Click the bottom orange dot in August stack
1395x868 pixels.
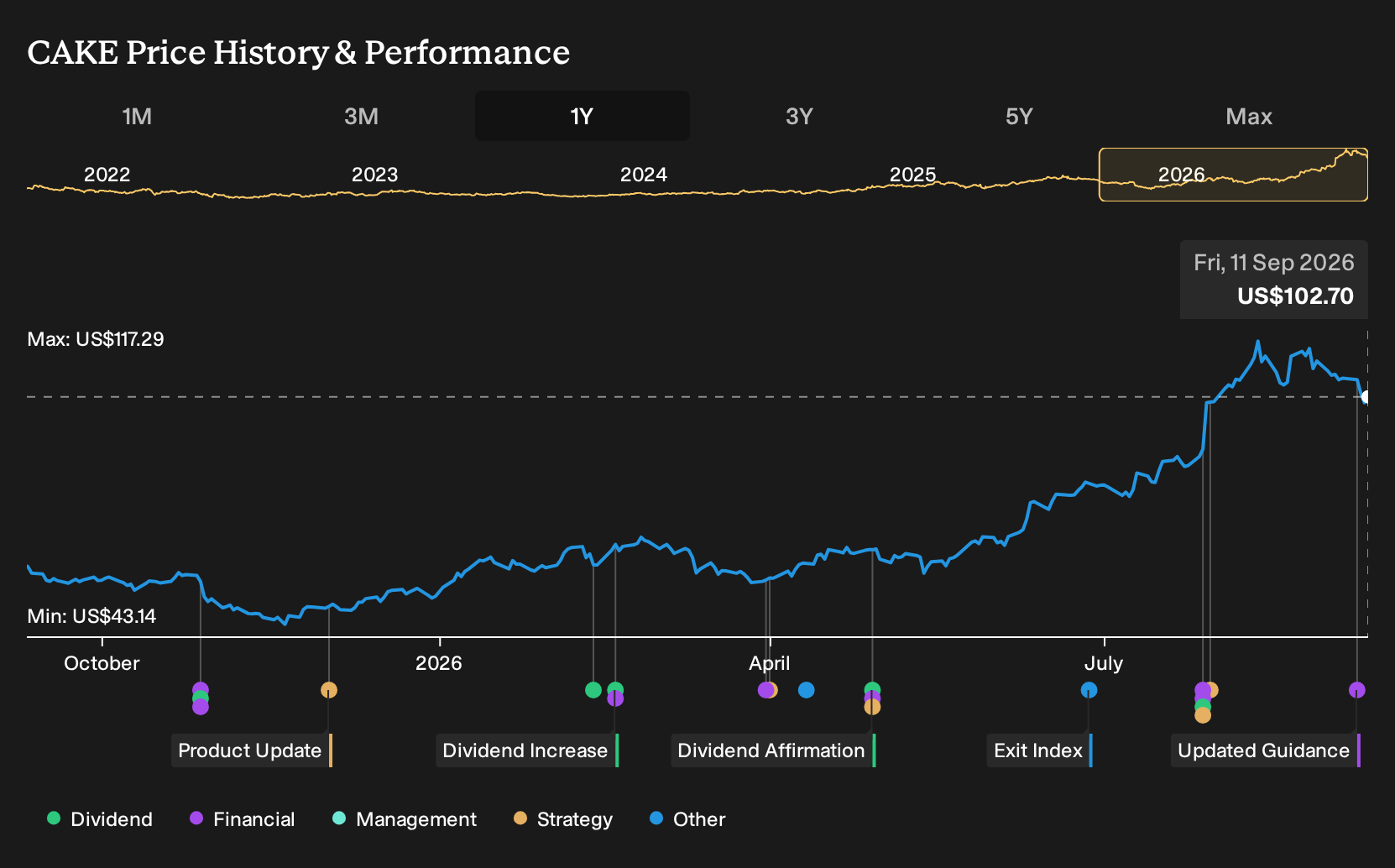pyautogui.click(x=1203, y=715)
